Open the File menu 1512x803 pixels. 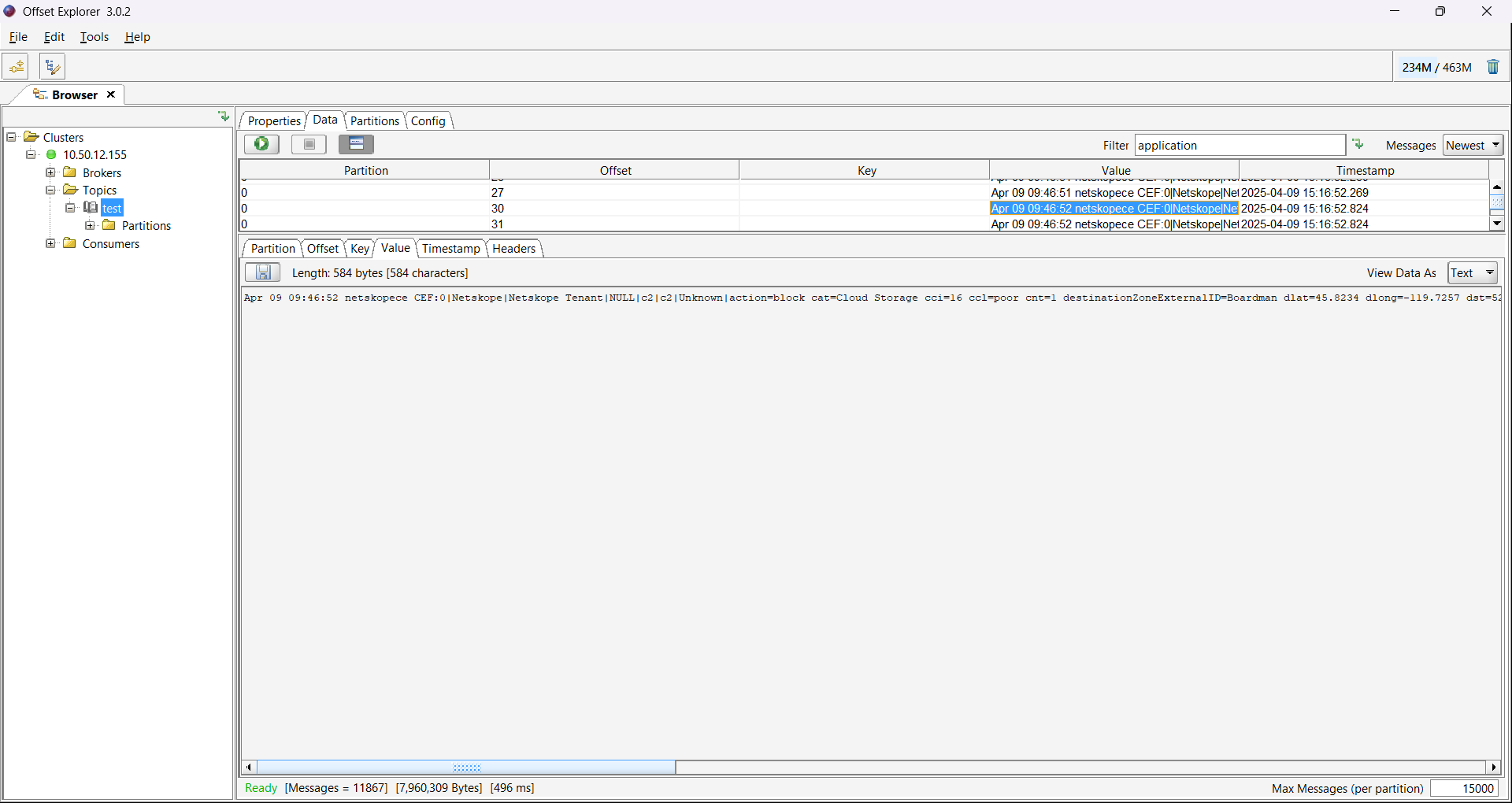pos(18,37)
